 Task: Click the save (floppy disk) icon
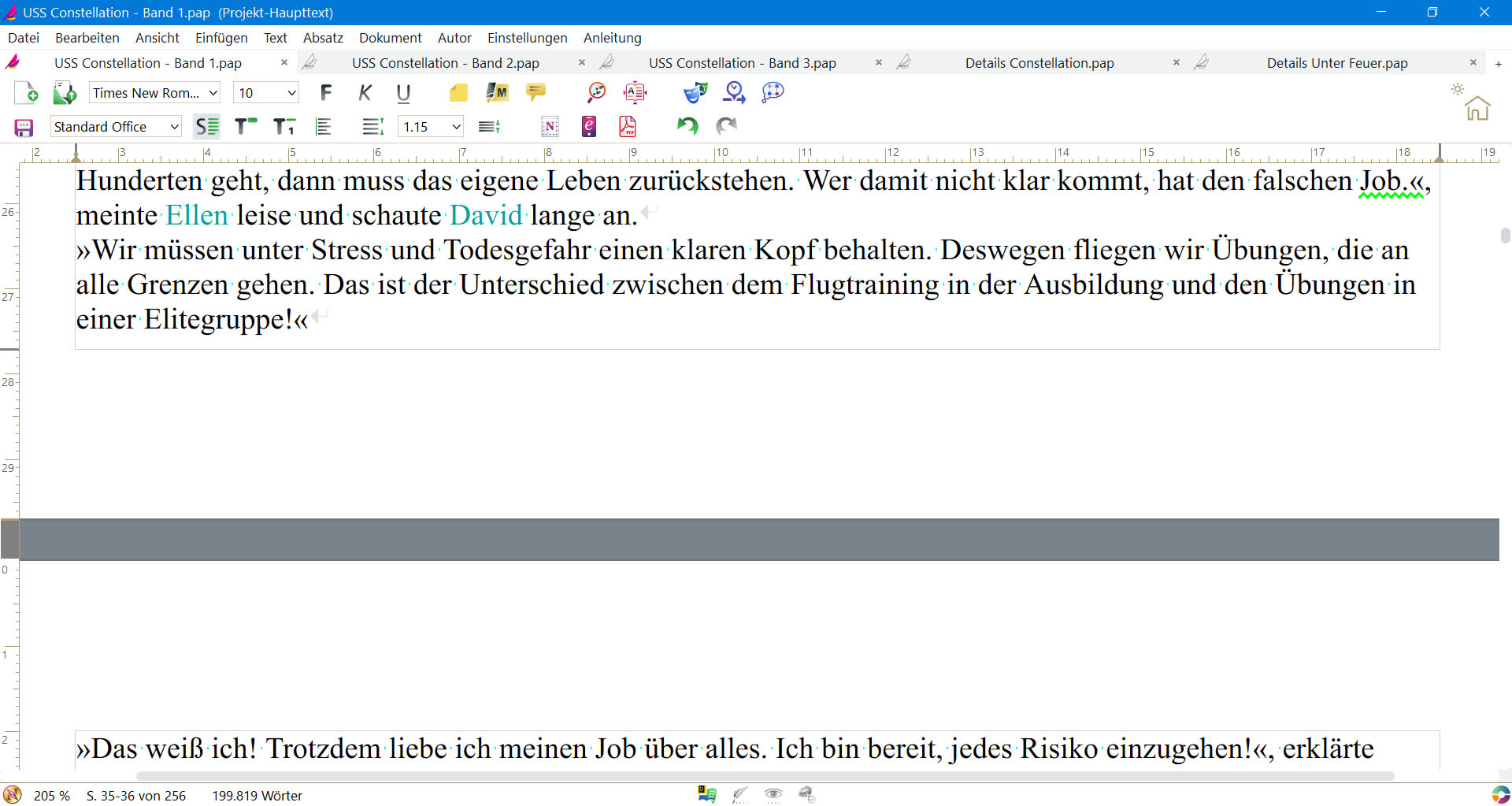24,127
